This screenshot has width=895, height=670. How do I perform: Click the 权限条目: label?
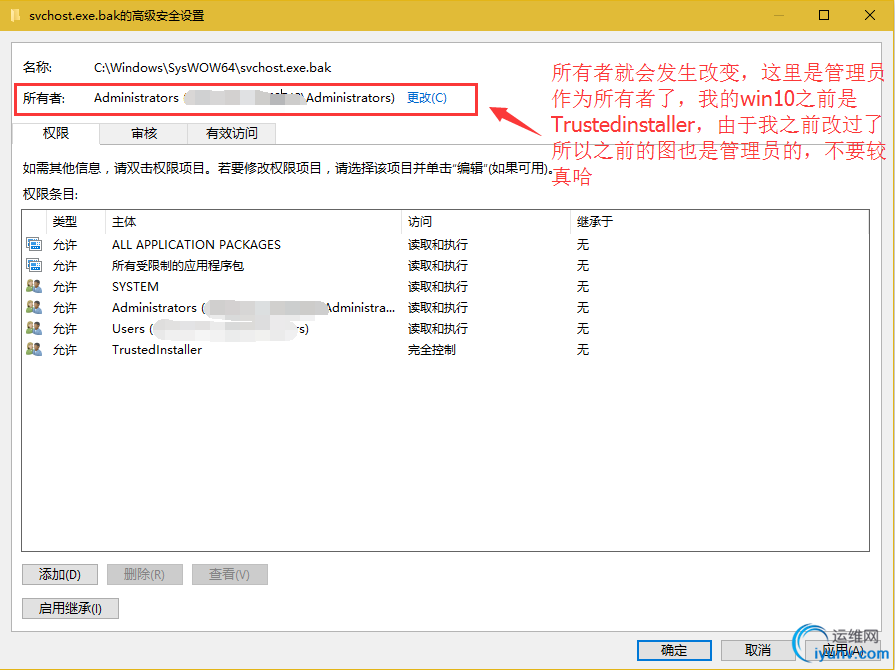tap(50, 195)
